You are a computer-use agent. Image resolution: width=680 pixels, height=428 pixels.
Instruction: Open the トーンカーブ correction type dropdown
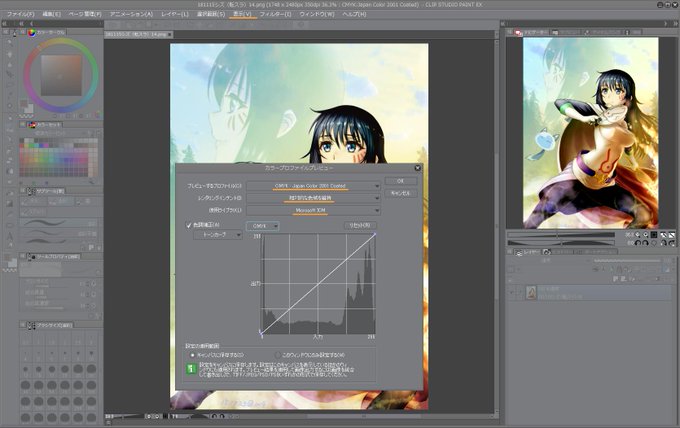(x=218, y=235)
